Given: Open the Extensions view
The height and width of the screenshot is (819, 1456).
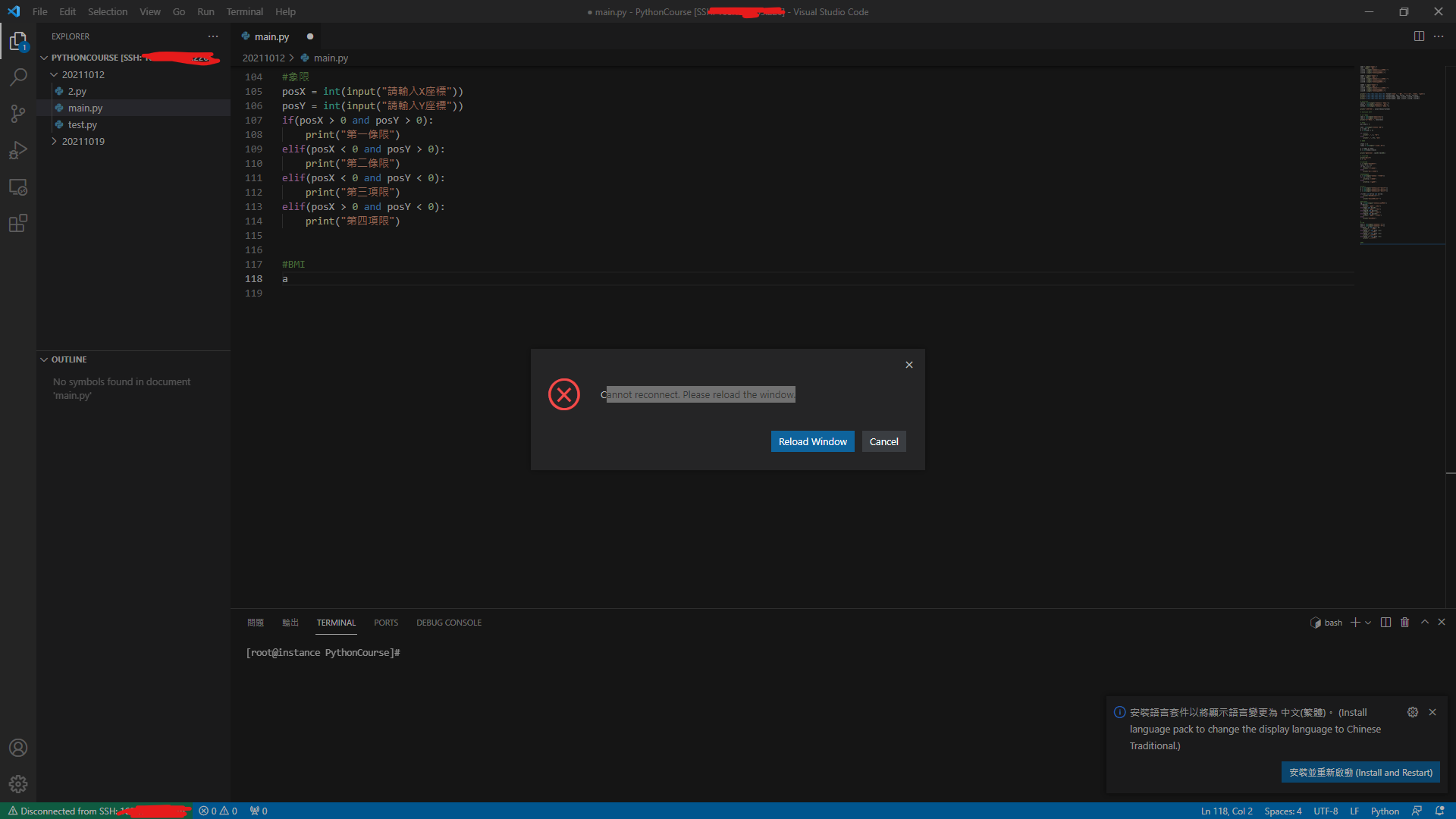Looking at the screenshot, I should (x=18, y=223).
